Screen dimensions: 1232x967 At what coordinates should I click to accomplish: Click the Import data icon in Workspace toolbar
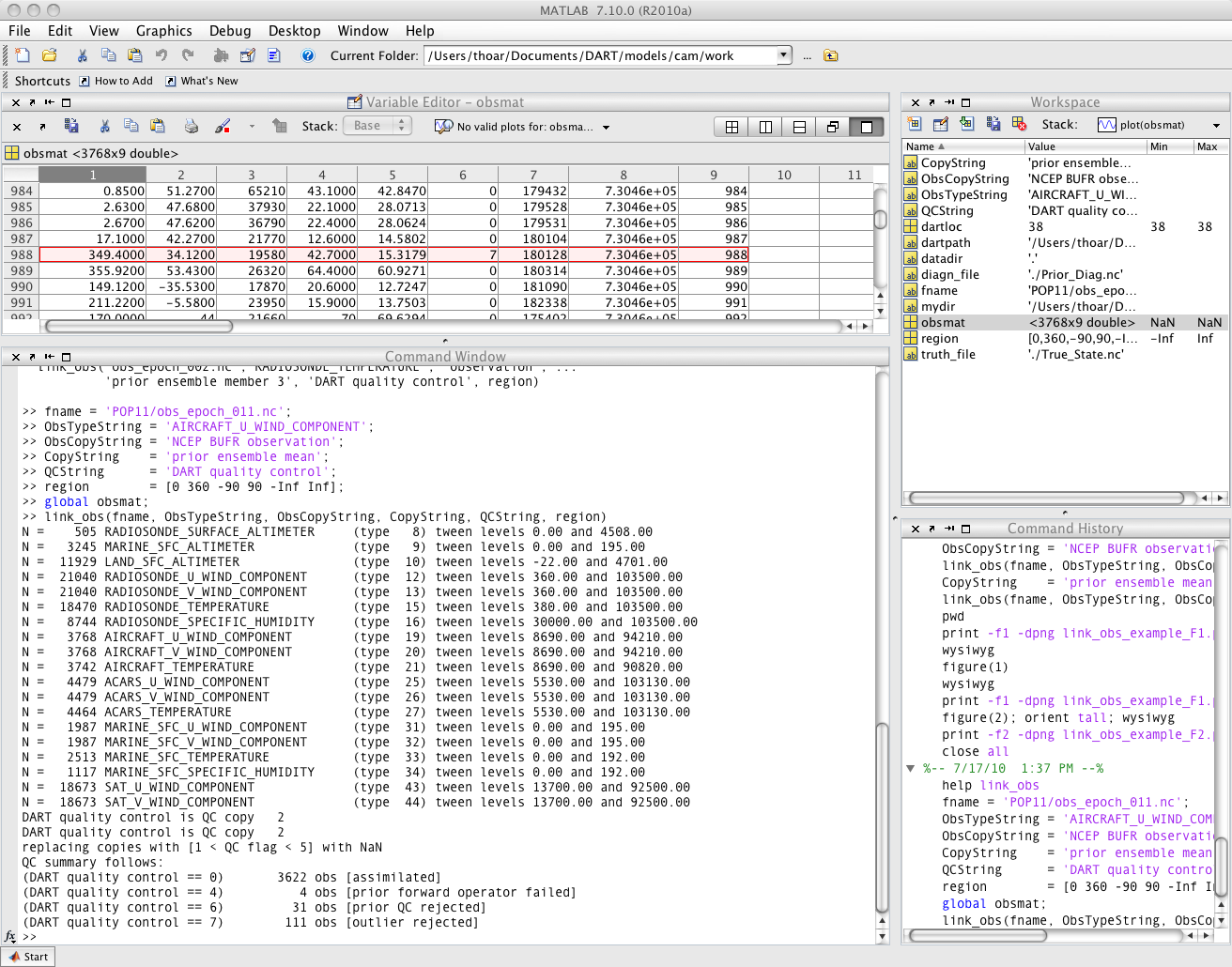click(967, 124)
